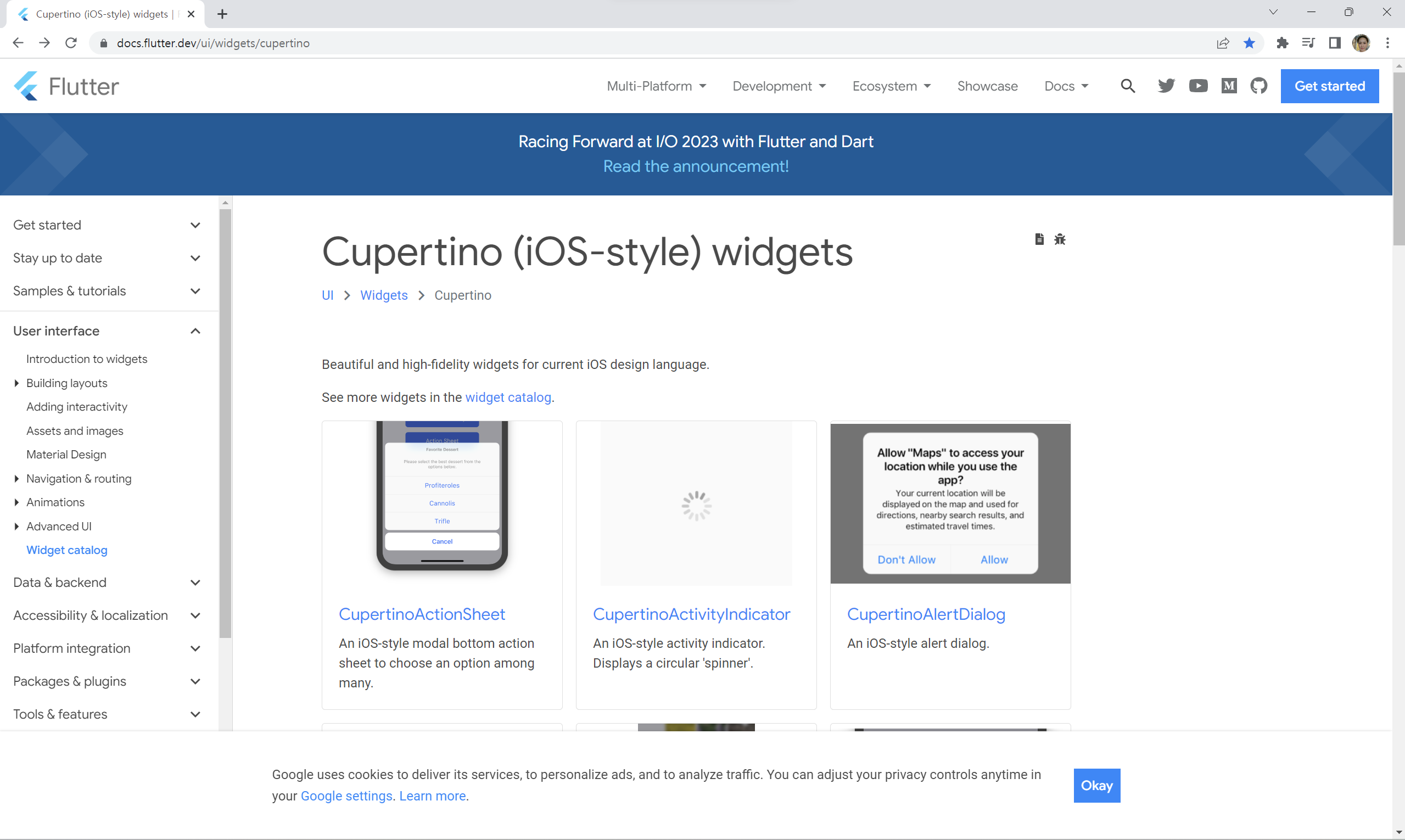Viewport: 1405px width, 840px height.
Task: Open the Read the announcement link
Action: [696, 166]
